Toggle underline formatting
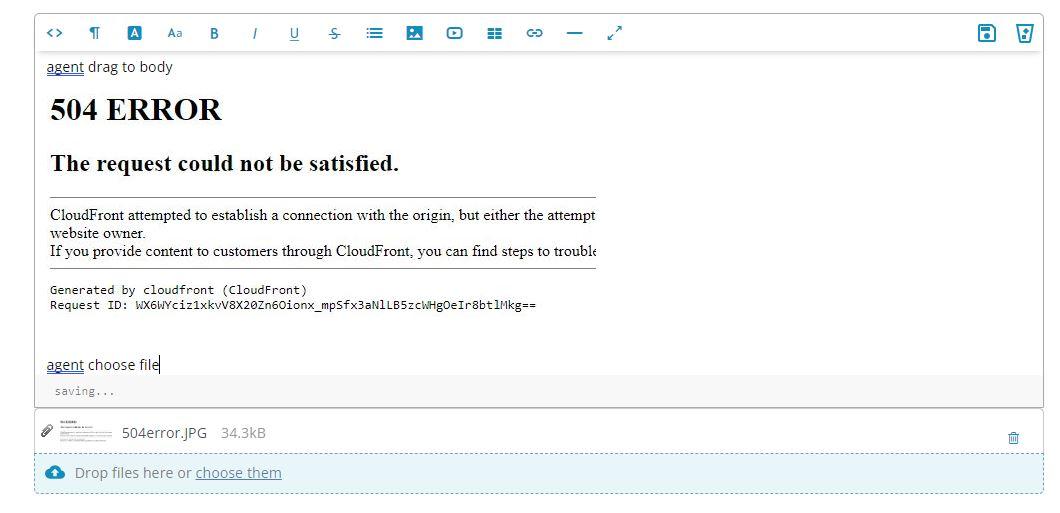 pos(294,33)
